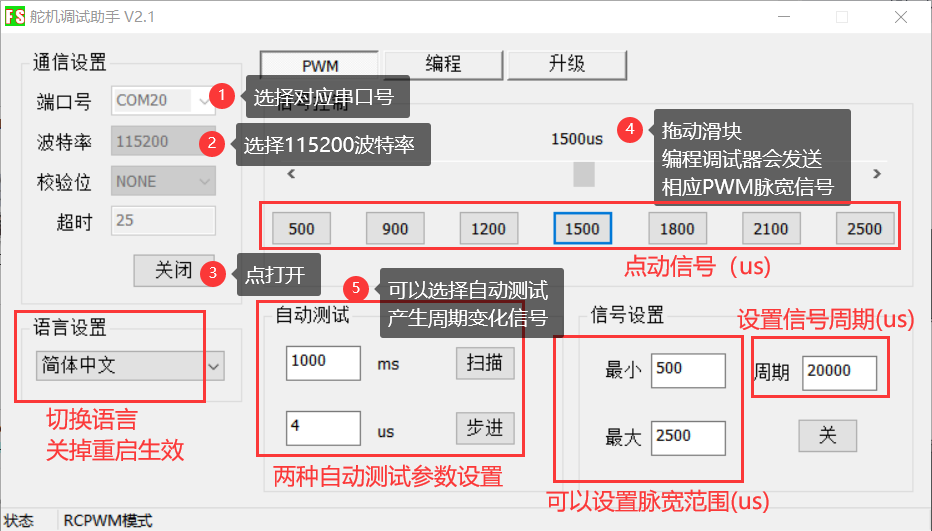Click the 周期 input field showing 20000
The height and width of the screenshot is (531, 932).
coord(839,372)
